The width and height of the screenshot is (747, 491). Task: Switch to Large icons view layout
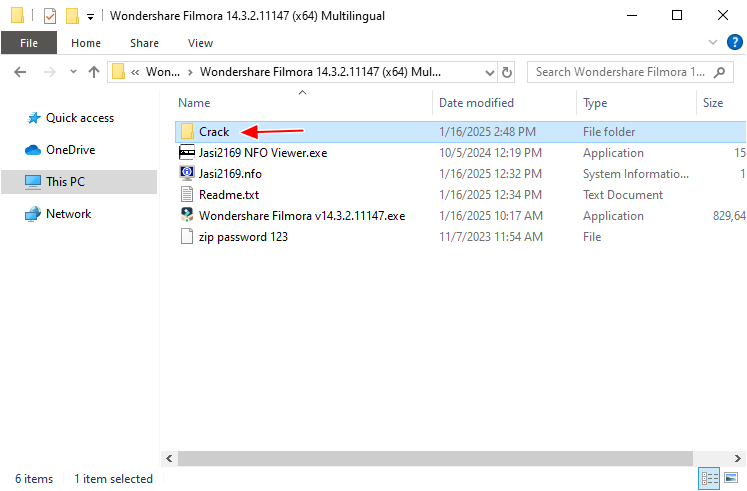[x=729, y=478]
